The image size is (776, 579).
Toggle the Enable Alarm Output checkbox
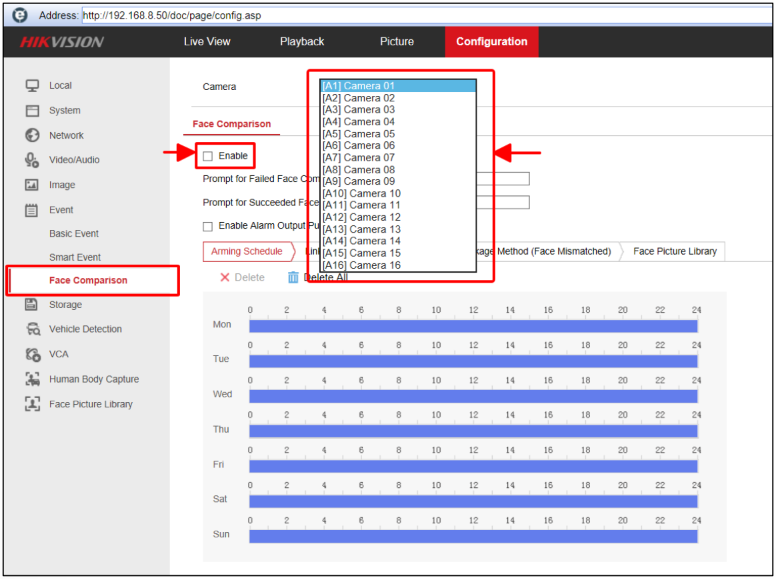coord(208,226)
